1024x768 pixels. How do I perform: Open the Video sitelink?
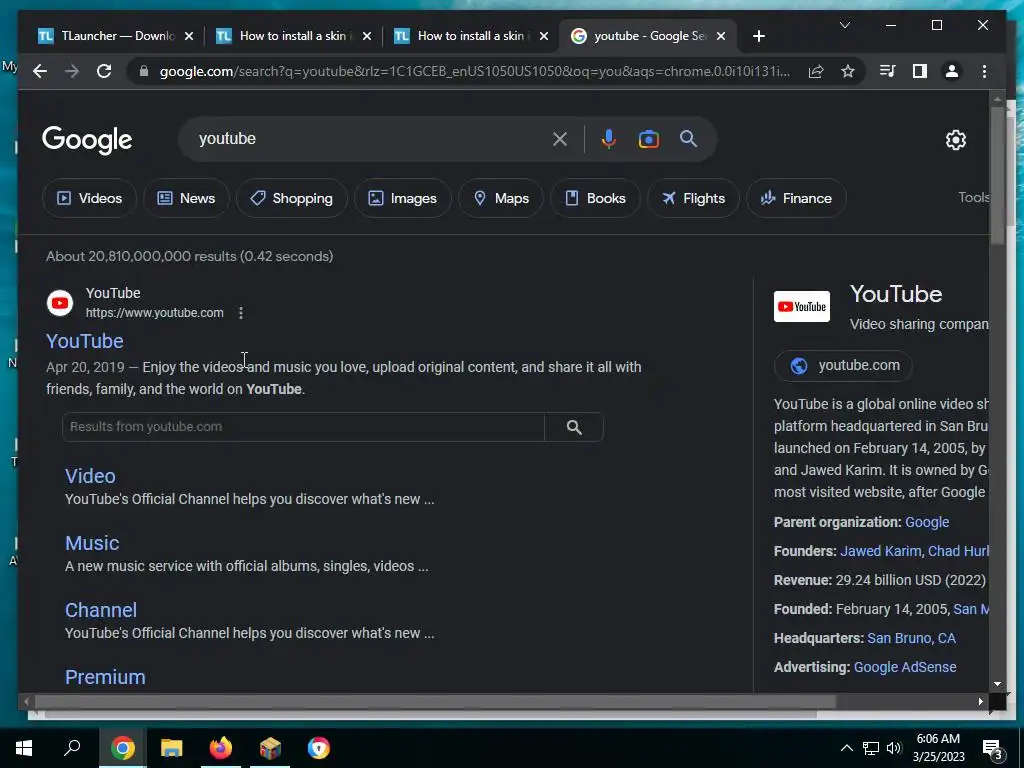click(x=90, y=476)
